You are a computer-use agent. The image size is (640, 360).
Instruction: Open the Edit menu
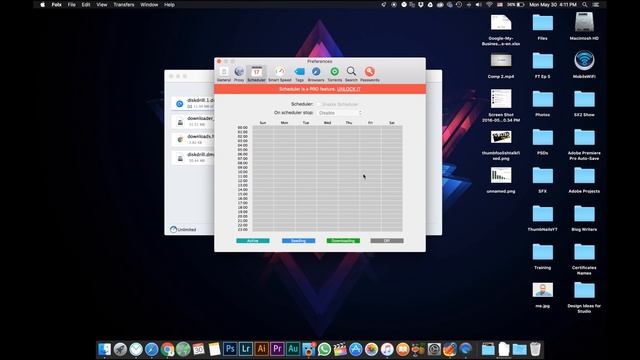[86, 5]
